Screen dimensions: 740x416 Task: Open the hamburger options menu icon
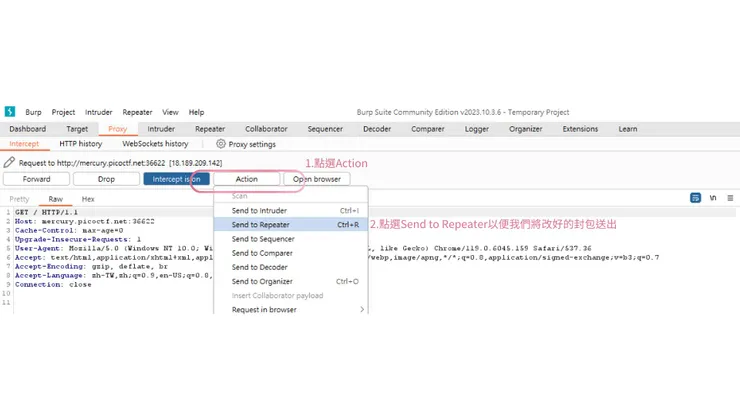click(730, 198)
